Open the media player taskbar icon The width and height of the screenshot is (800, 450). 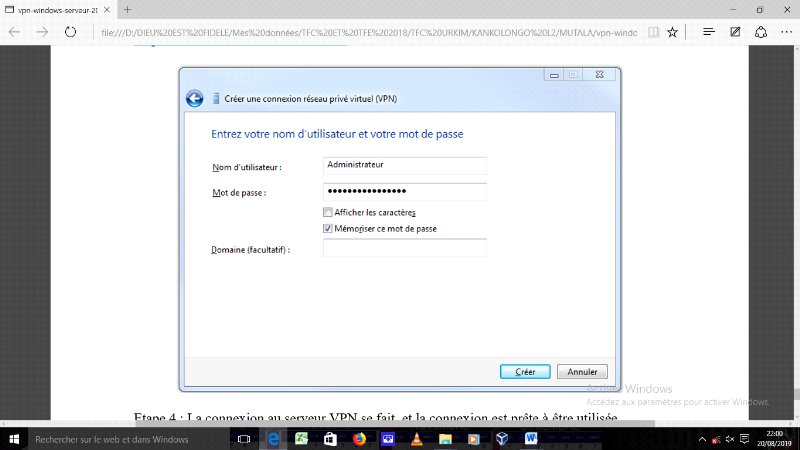click(473, 439)
